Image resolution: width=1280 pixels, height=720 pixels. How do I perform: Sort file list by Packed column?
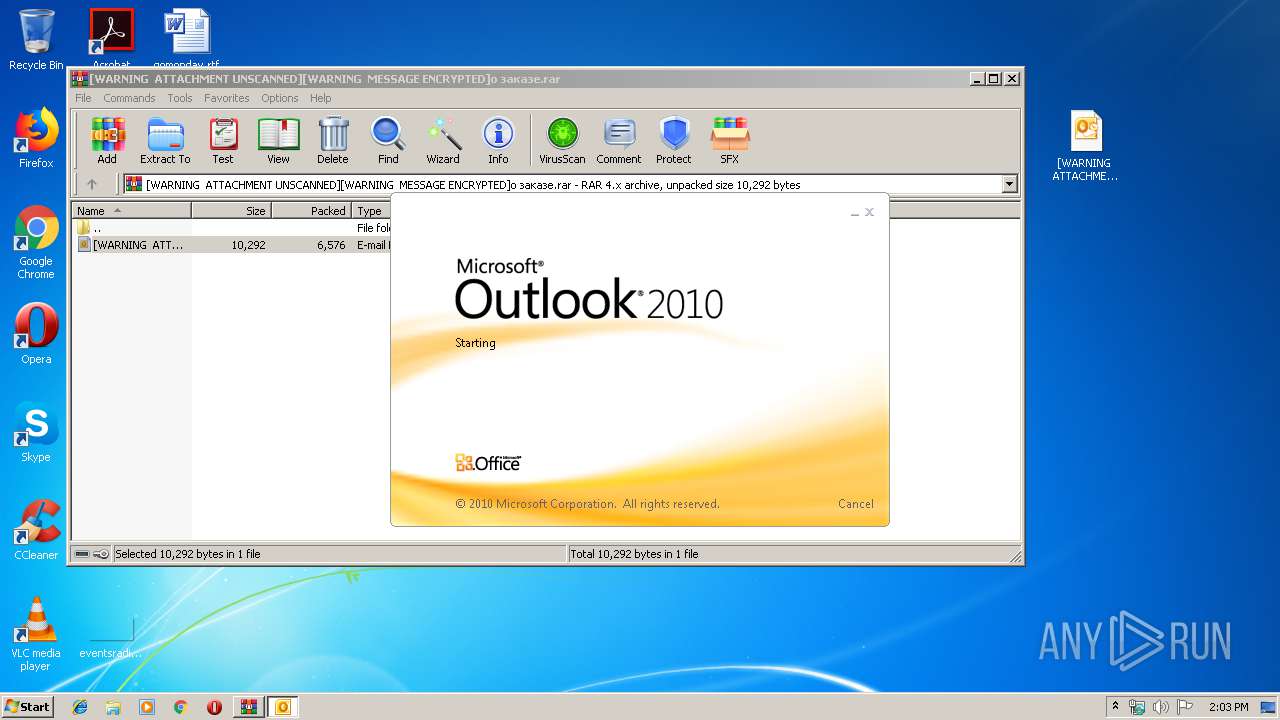(311, 211)
